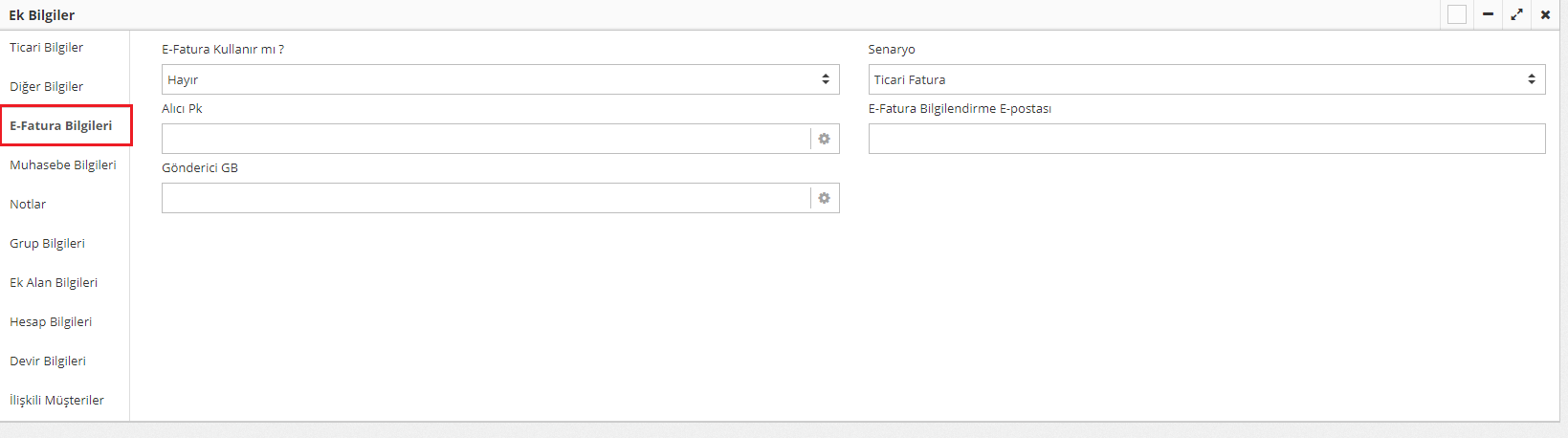
Task: Minimize the Ek Bilgiler panel
Action: (1488, 14)
